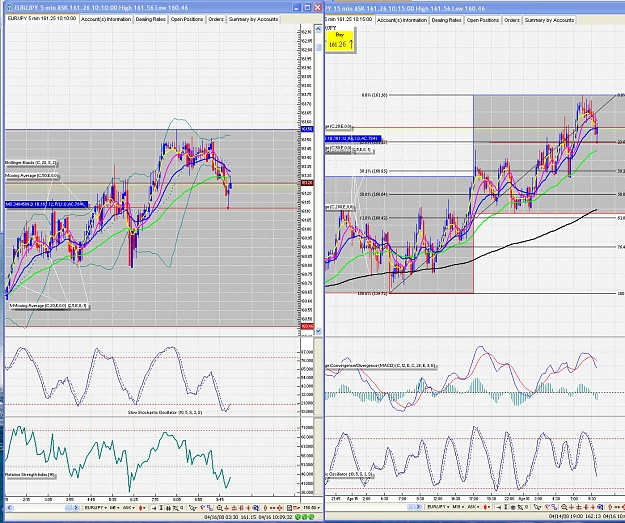This screenshot has height=523, width=625.
Task: Open EUR/JPY symbol dropdown in 15 min toolbar
Action: [438, 507]
